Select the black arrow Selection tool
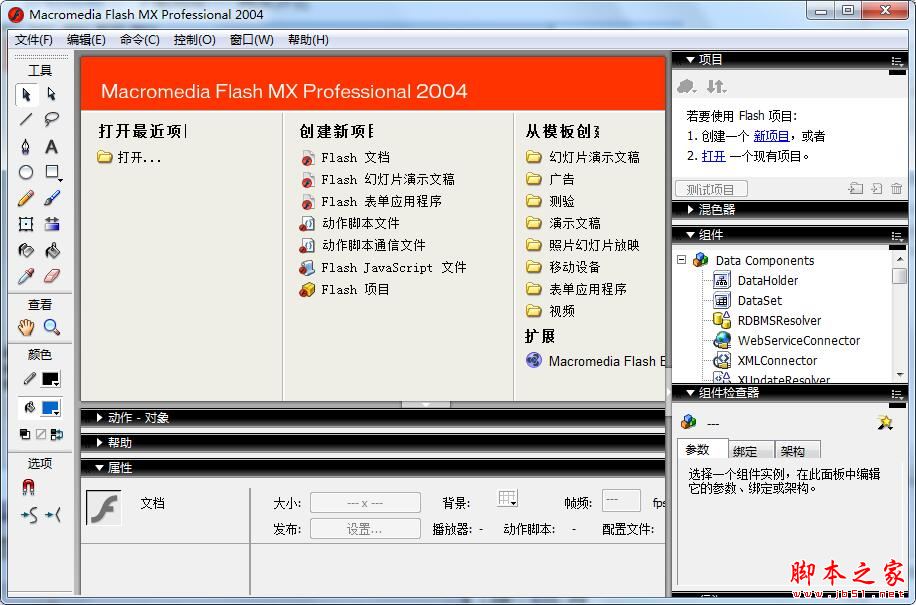 coord(26,94)
